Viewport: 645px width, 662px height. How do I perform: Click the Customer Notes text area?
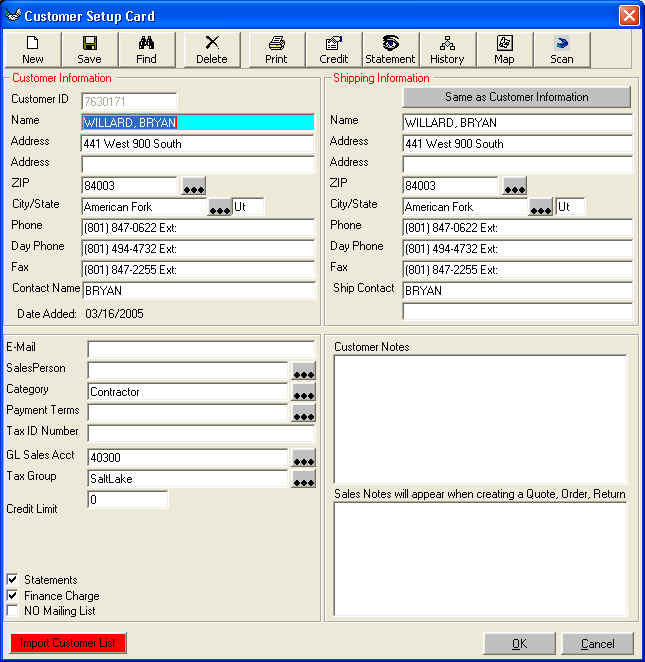480,419
